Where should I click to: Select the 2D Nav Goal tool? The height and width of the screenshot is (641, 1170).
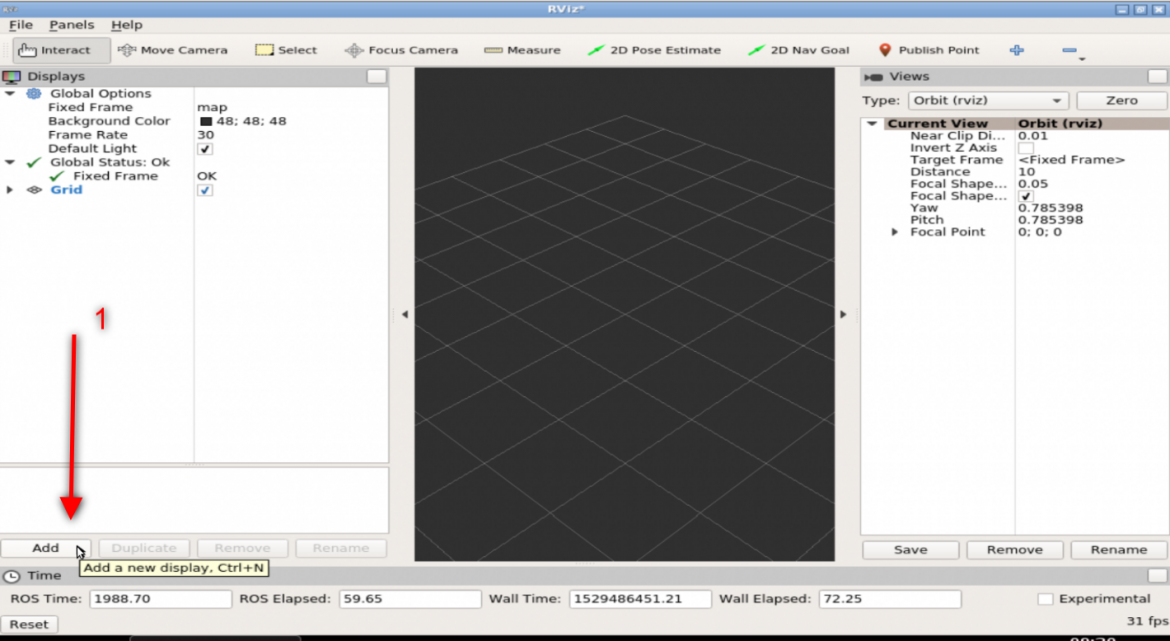798,50
